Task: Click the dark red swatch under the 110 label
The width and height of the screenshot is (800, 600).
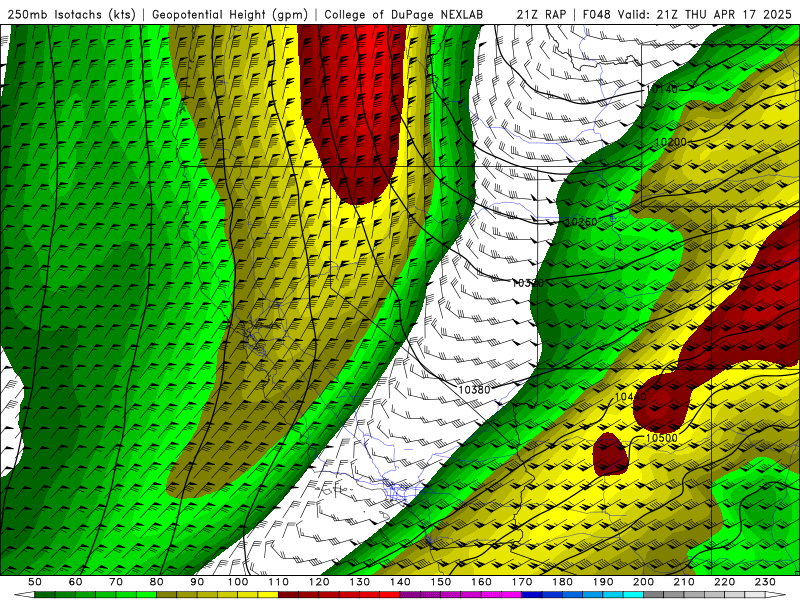Action: pyautogui.click(x=289, y=595)
